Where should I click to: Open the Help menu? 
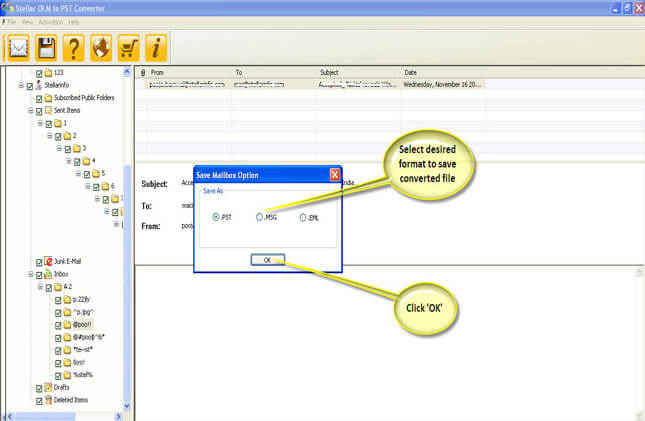(x=74, y=22)
